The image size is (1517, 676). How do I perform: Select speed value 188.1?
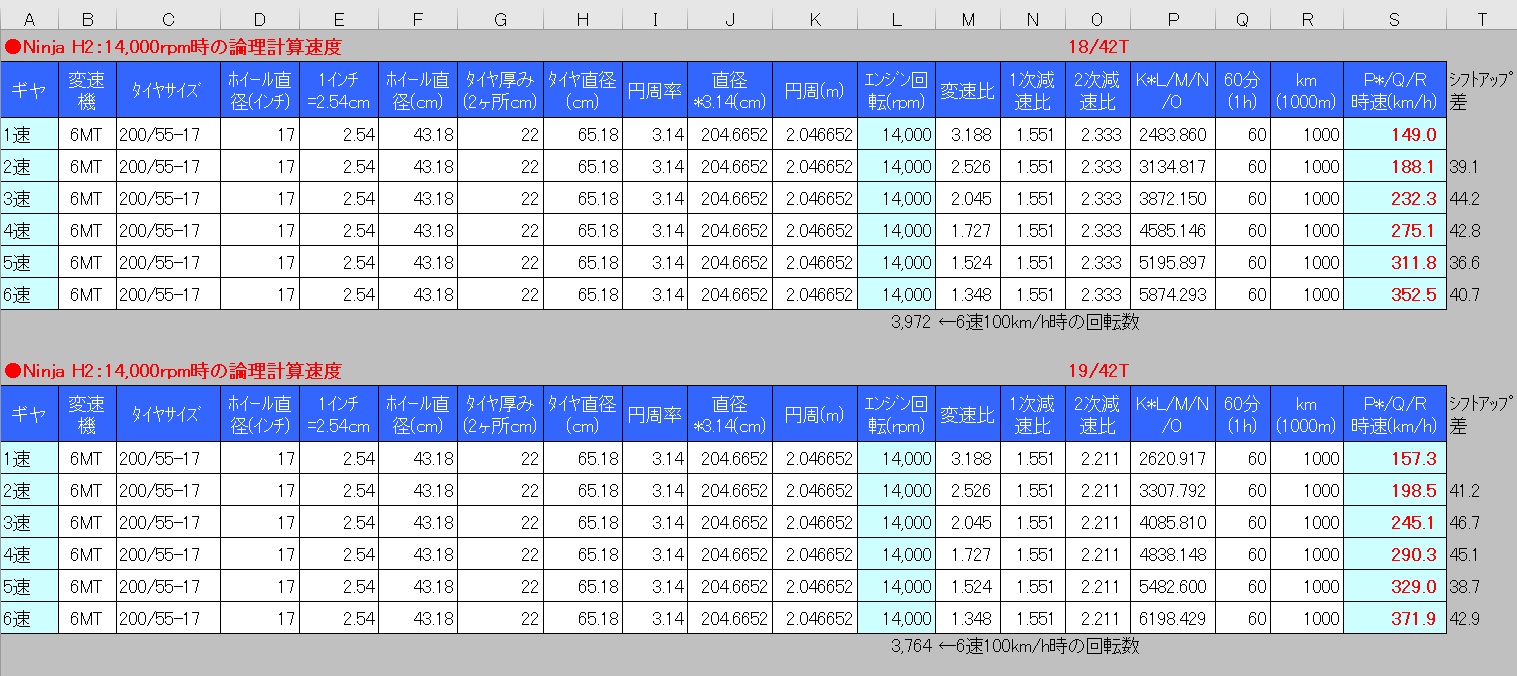click(1395, 166)
